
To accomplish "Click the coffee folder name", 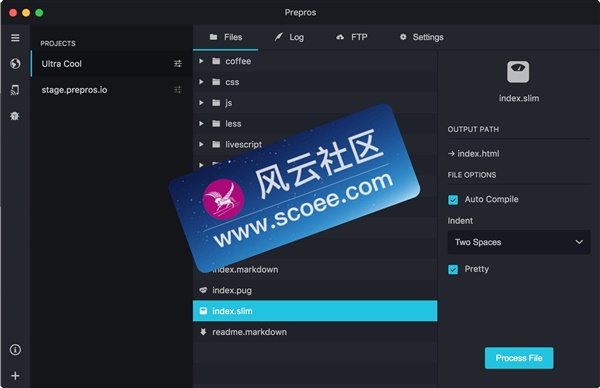I will (x=238, y=61).
